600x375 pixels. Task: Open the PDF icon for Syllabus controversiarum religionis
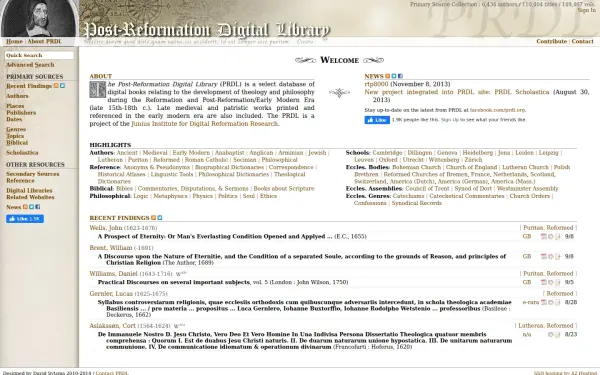[x=543, y=302]
